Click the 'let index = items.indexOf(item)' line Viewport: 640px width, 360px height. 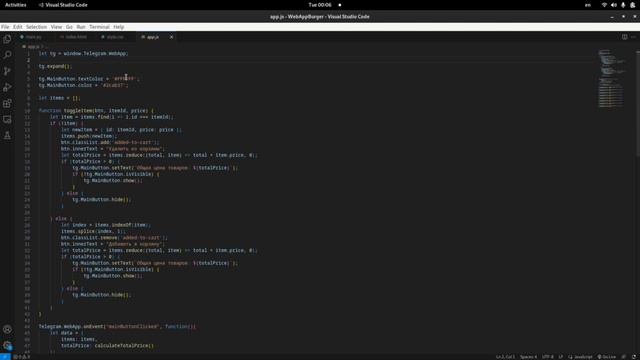tap(106, 225)
